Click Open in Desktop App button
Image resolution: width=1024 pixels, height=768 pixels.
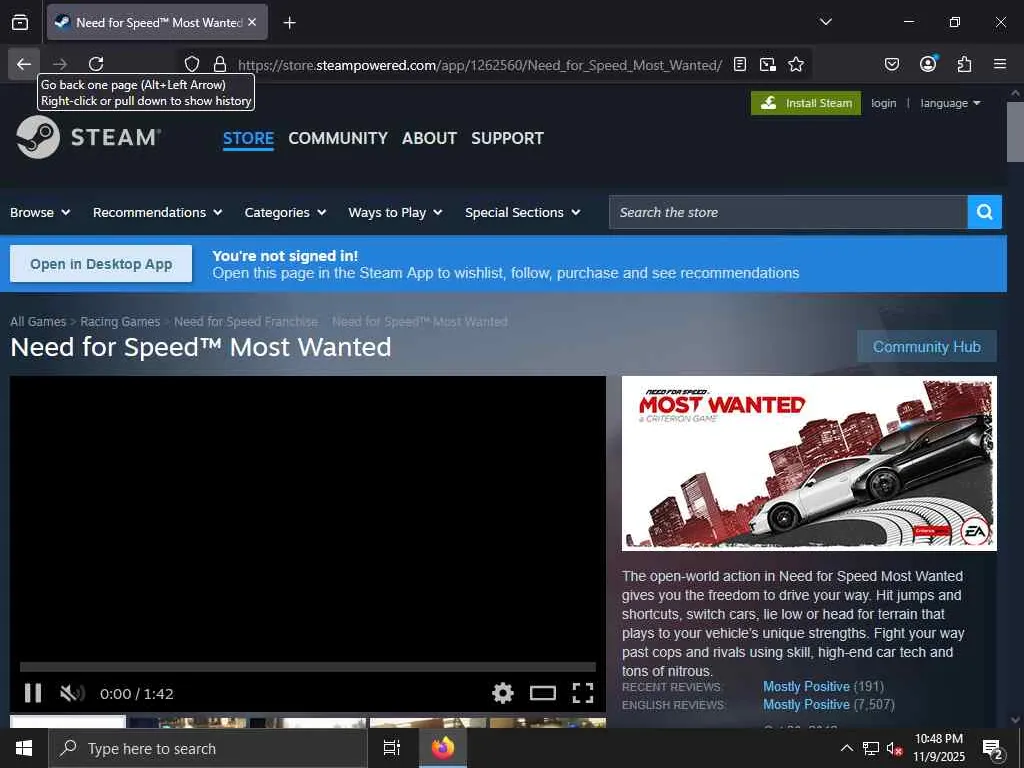point(101,264)
